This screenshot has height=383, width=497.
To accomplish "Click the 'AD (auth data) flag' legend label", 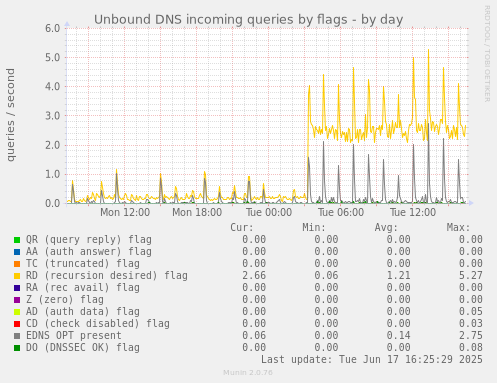I will pyautogui.click(x=83, y=312).
